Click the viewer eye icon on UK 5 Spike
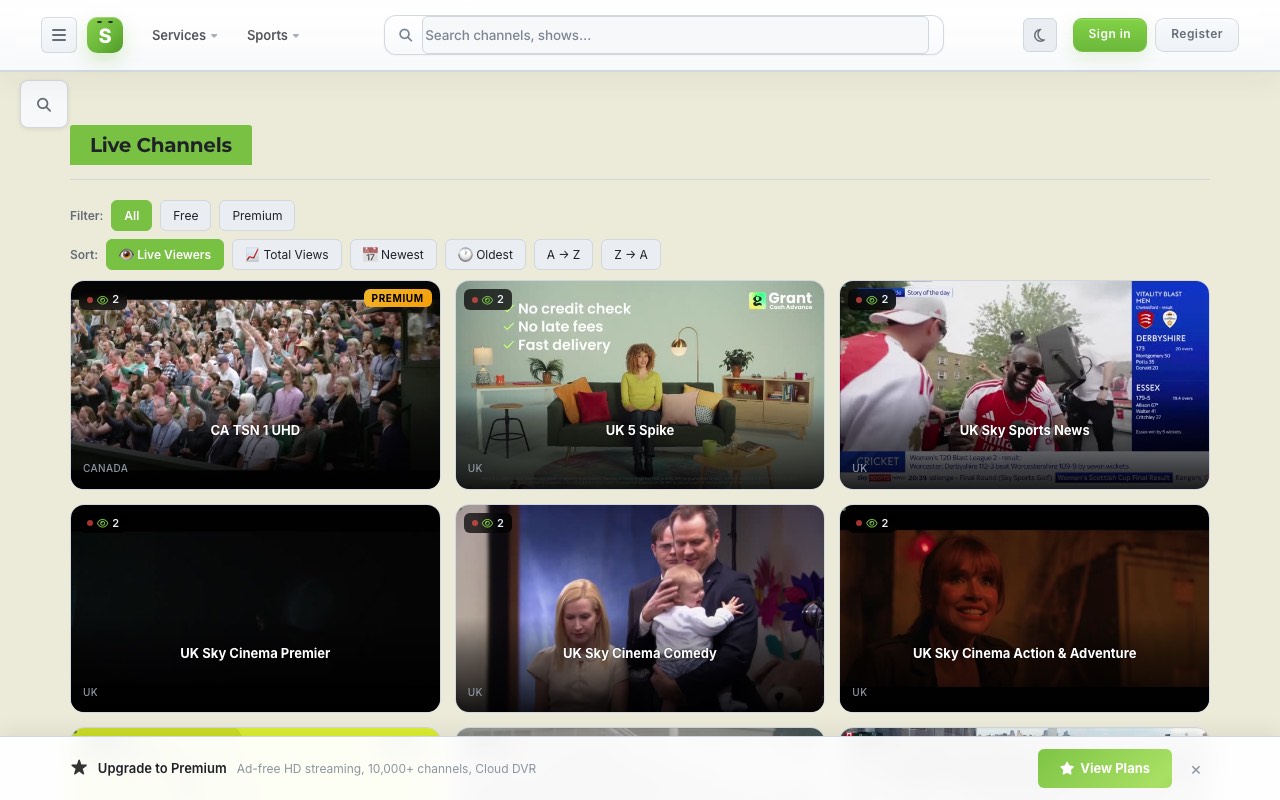This screenshot has height=800, width=1280. [x=487, y=299]
